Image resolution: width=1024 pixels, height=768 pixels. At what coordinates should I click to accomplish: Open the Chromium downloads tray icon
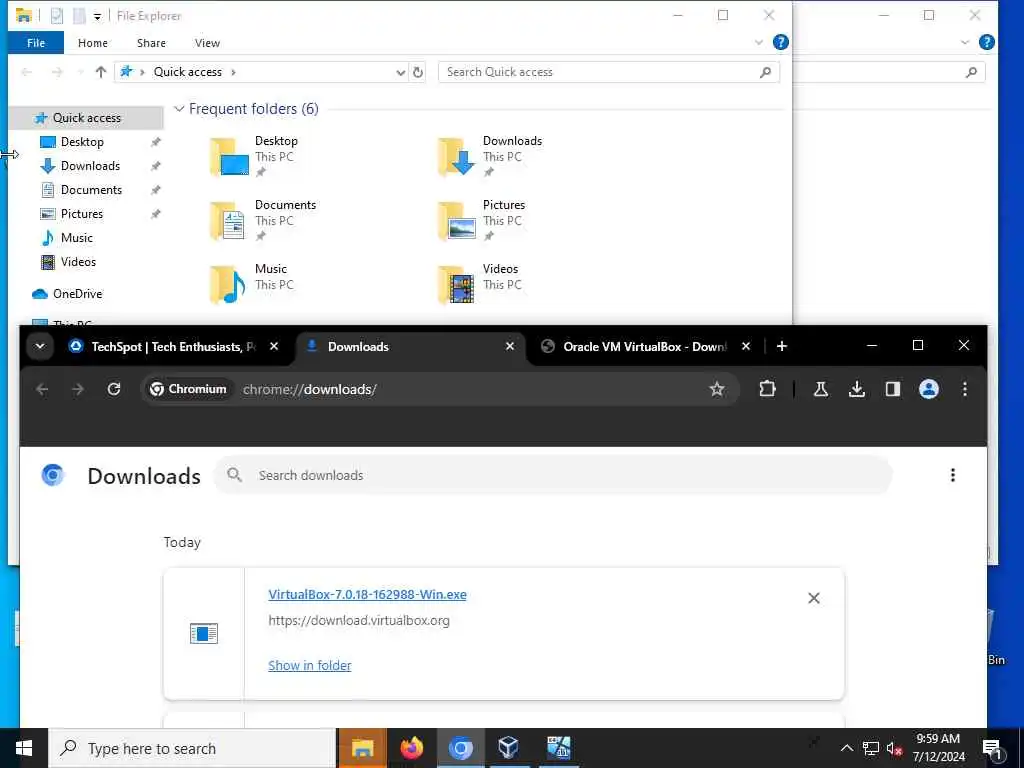click(x=857, y=389)
